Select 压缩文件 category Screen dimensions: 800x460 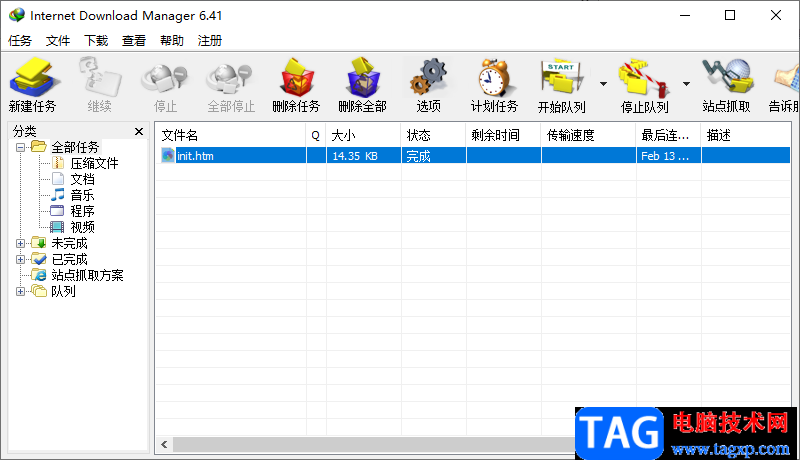coord(94,163)
